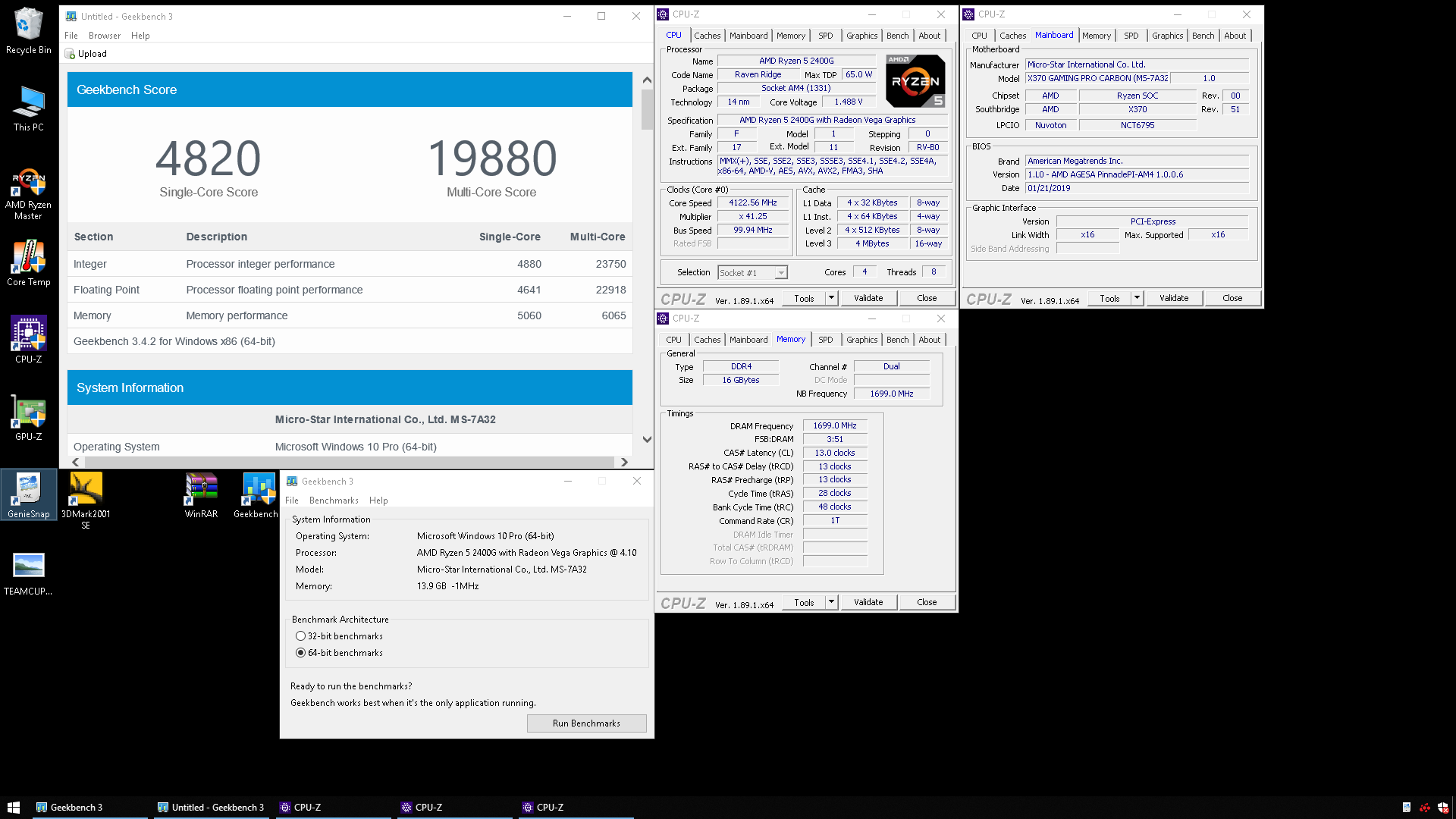Open This PC desktop icon

[x=29, y=108]
